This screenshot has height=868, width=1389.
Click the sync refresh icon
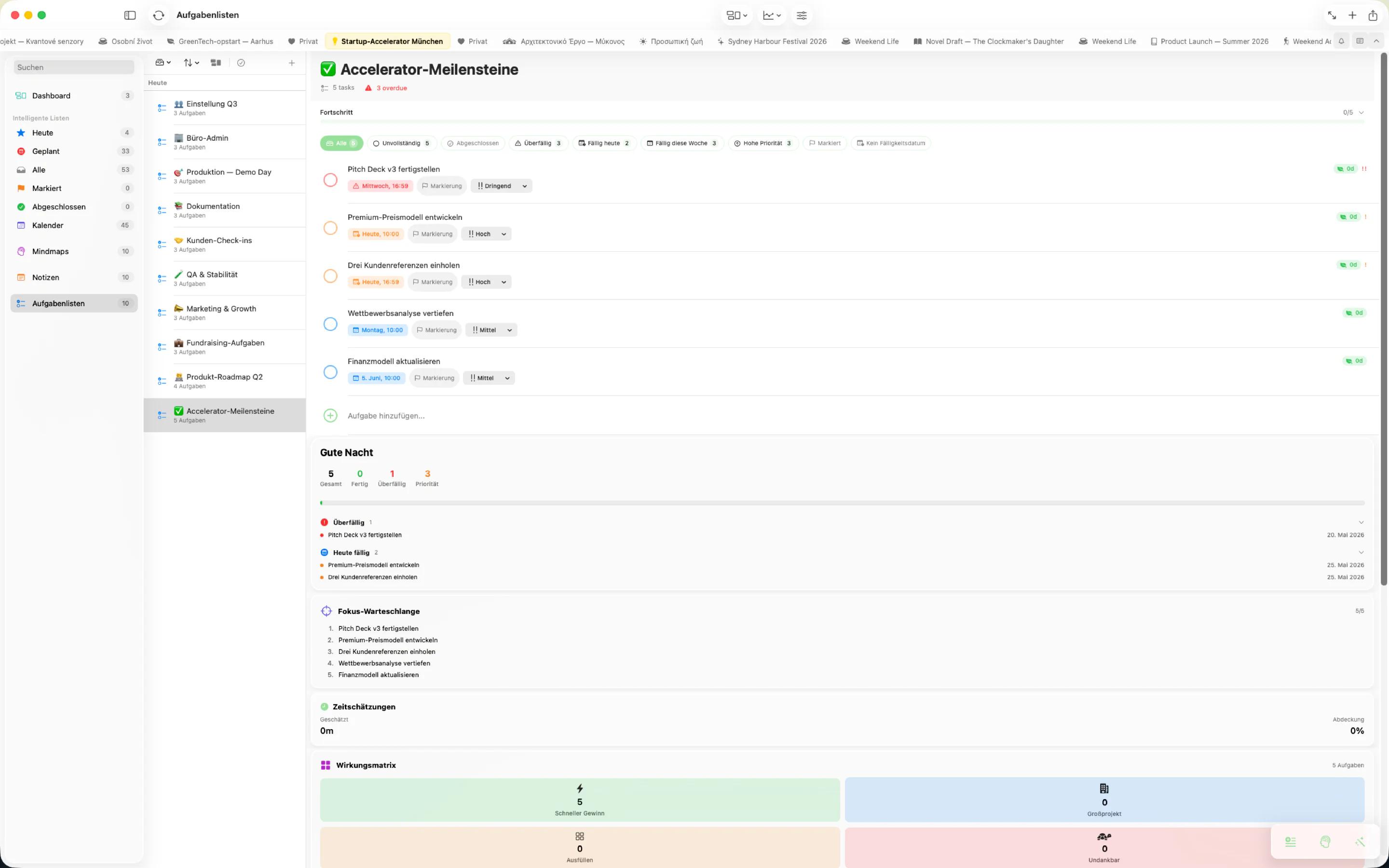point(159,15)
